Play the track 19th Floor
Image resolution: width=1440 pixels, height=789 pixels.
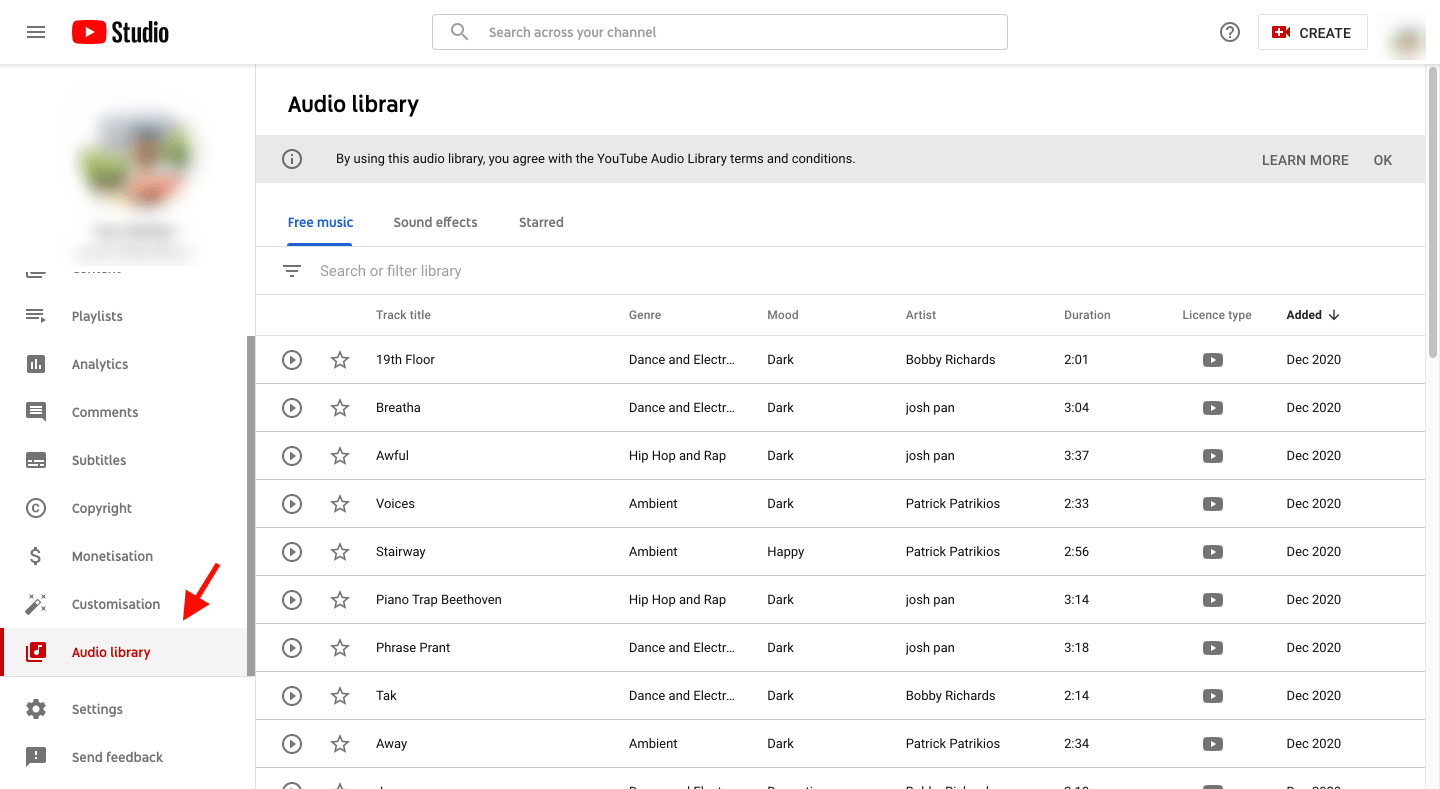292,360
